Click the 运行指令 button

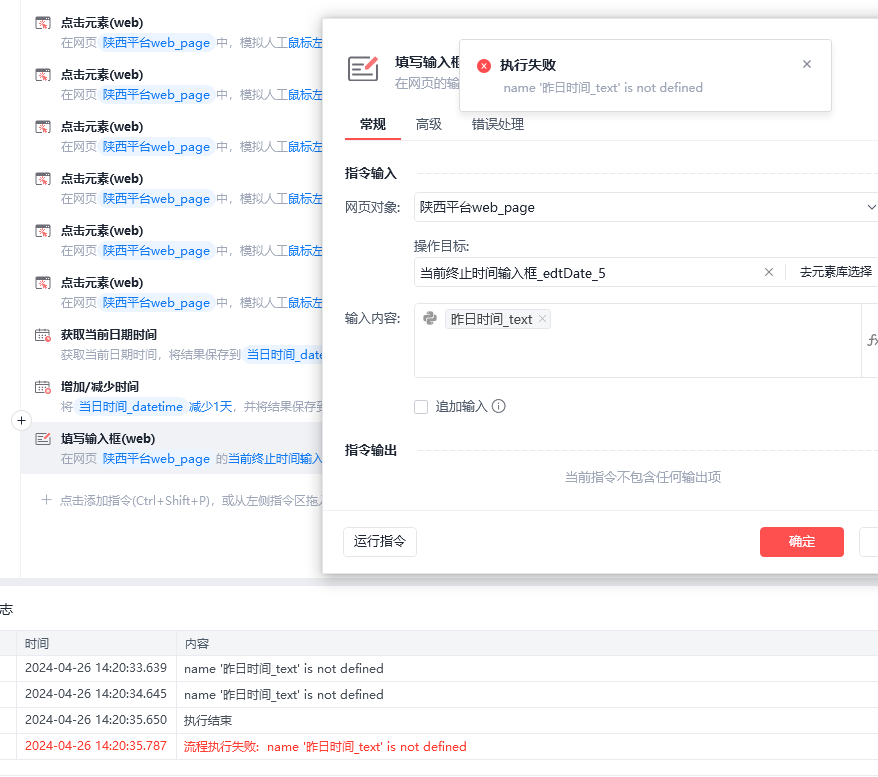pos(380,541)
